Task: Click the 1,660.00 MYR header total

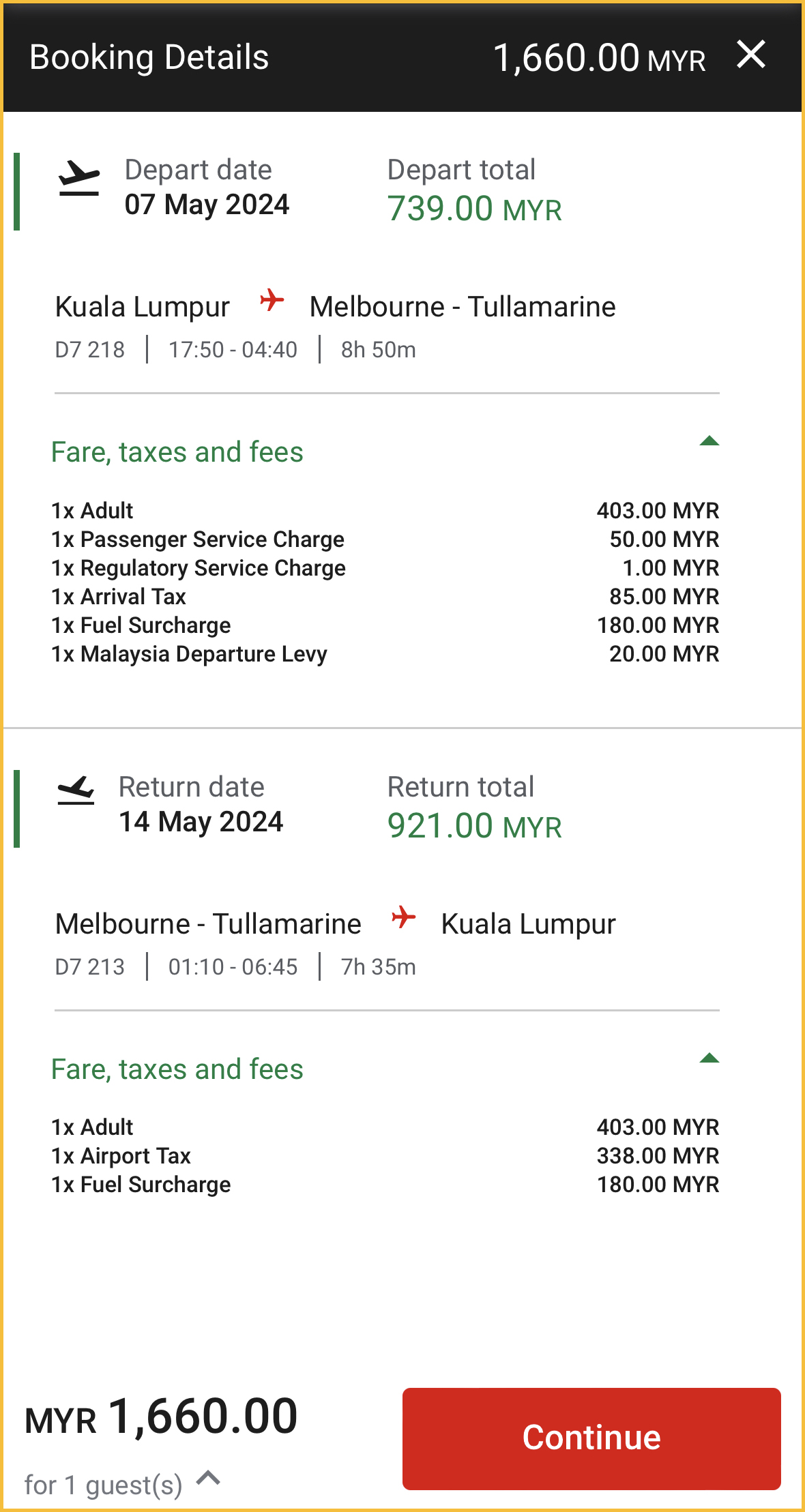Action: 599,58
